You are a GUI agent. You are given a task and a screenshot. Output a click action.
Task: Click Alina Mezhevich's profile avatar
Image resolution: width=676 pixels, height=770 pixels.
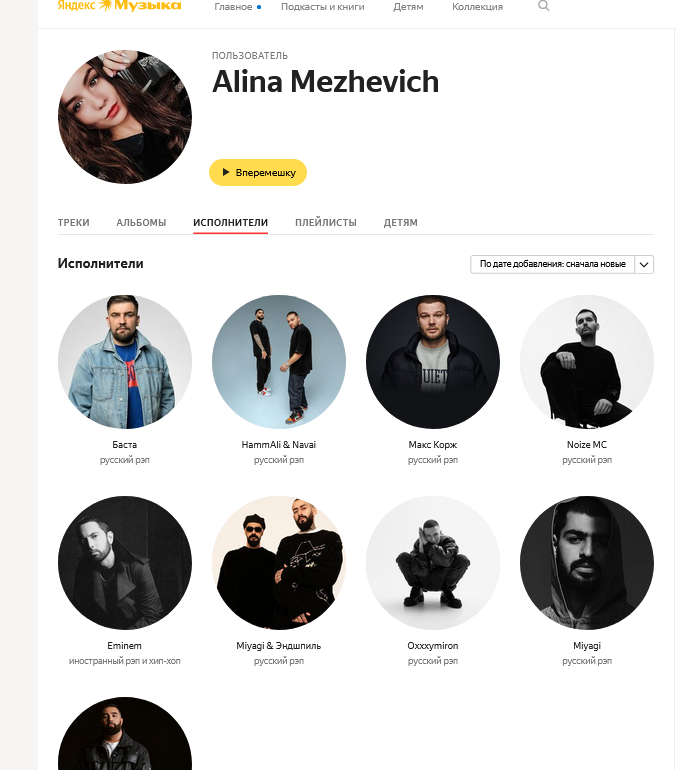[125, 117]
